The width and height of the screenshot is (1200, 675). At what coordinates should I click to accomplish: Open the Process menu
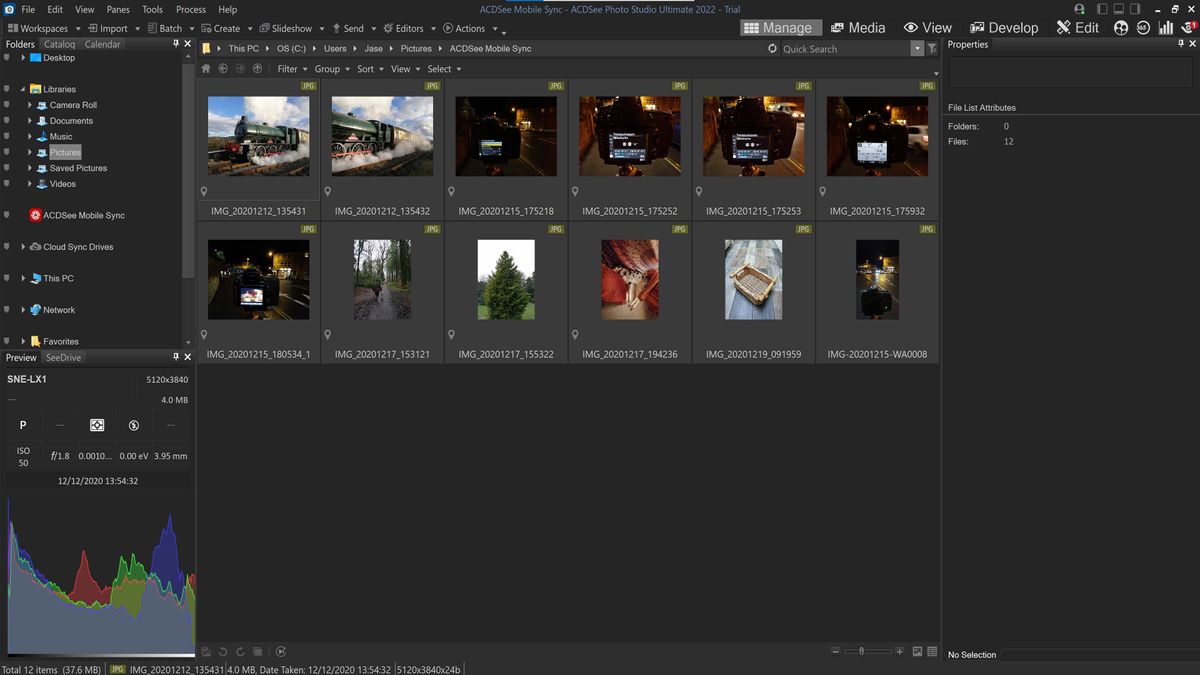(190, 9)
